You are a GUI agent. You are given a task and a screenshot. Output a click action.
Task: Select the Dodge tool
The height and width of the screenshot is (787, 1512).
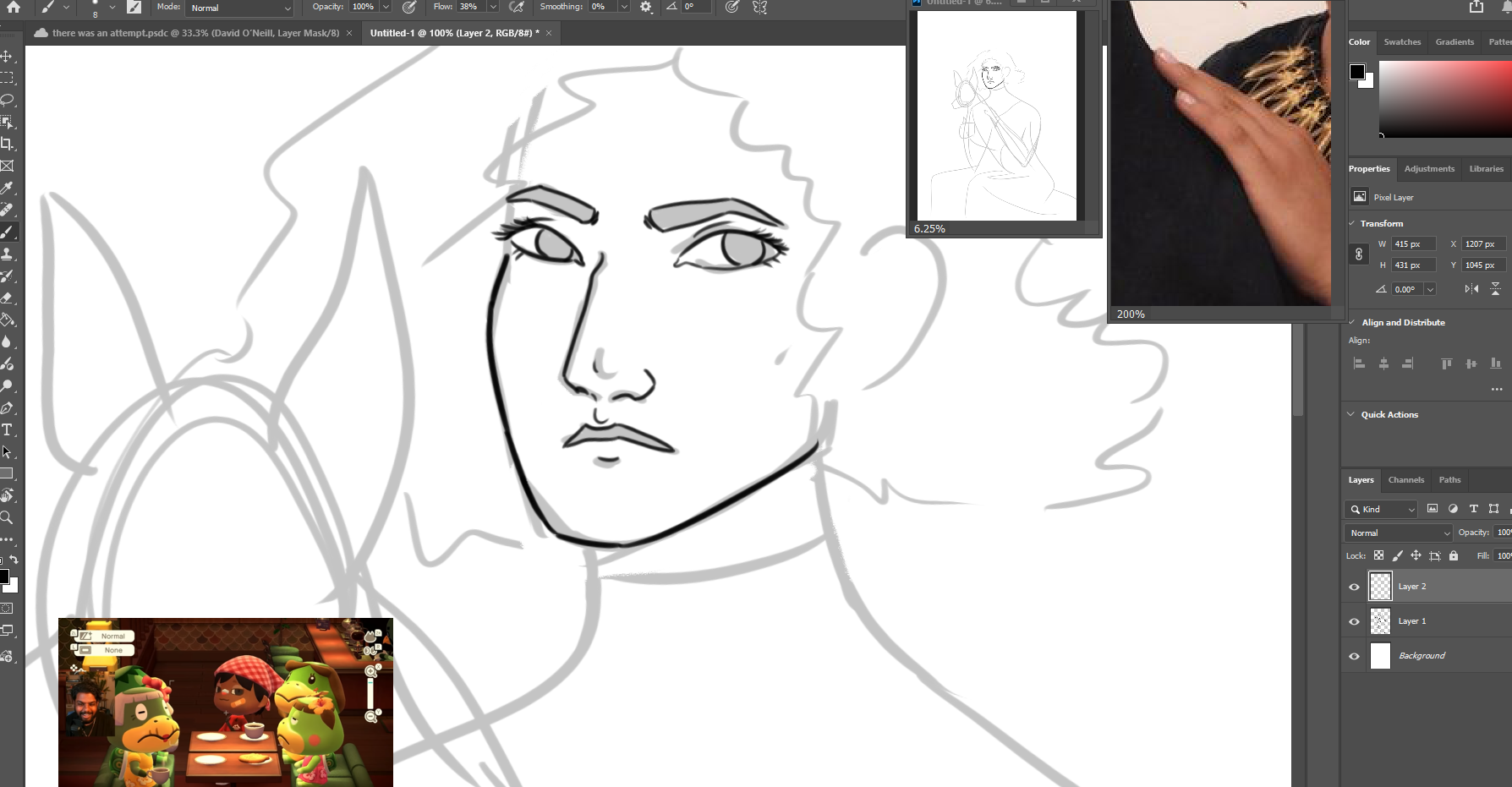point(7,385)
